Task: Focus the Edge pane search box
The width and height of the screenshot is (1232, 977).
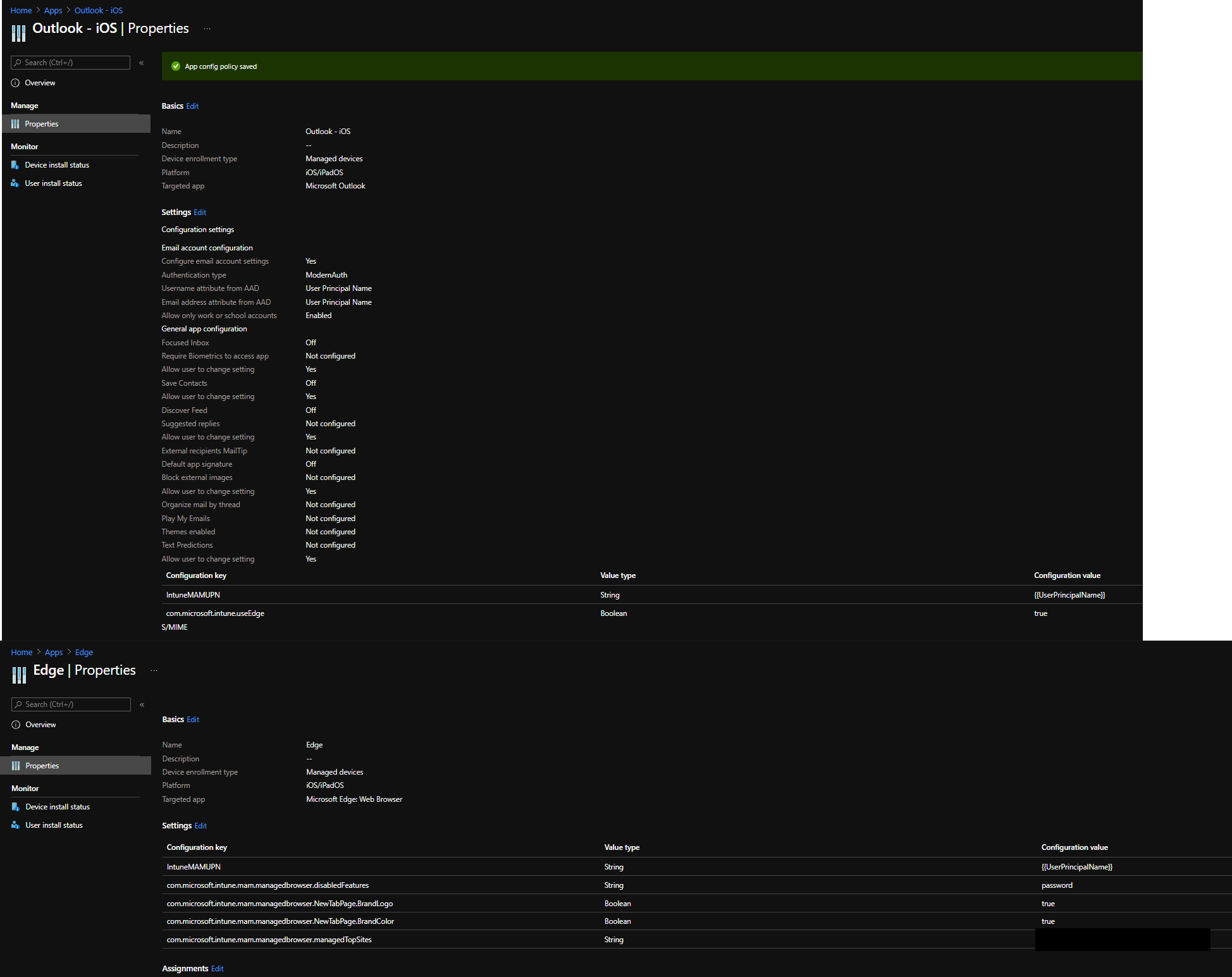Action: [71, 704]
